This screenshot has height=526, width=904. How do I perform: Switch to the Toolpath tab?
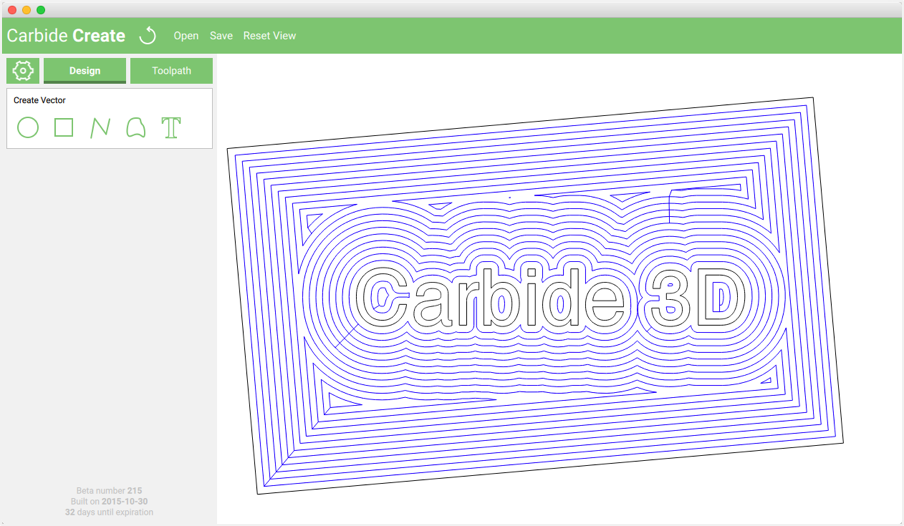coord(171,70)
